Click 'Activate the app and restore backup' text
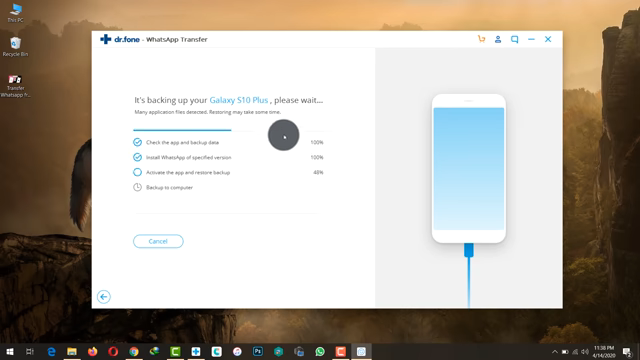640x360 pixels. coord(188,172)
